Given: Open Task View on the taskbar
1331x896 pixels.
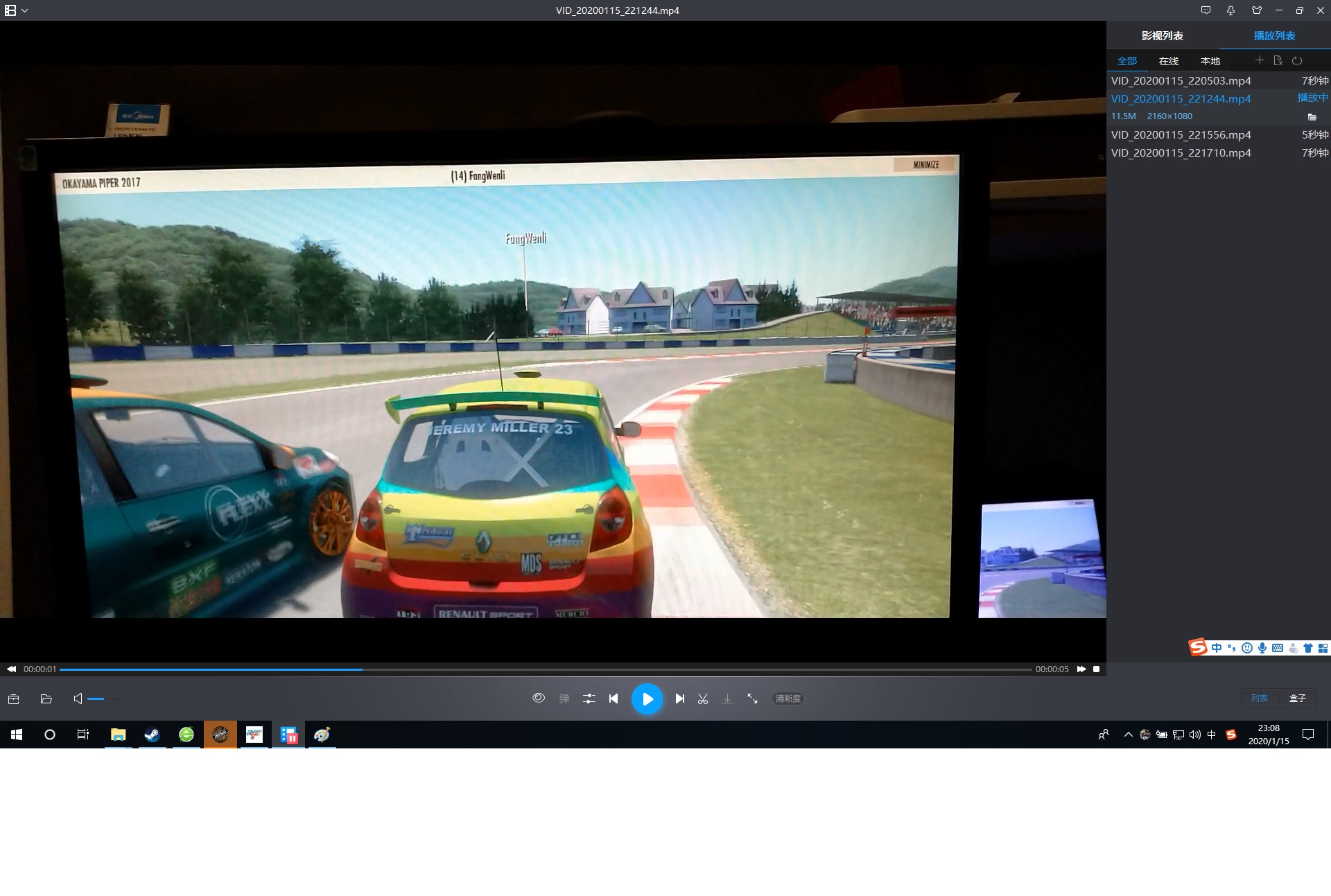Looking at the screenshot, I should (x=83, y=735).
